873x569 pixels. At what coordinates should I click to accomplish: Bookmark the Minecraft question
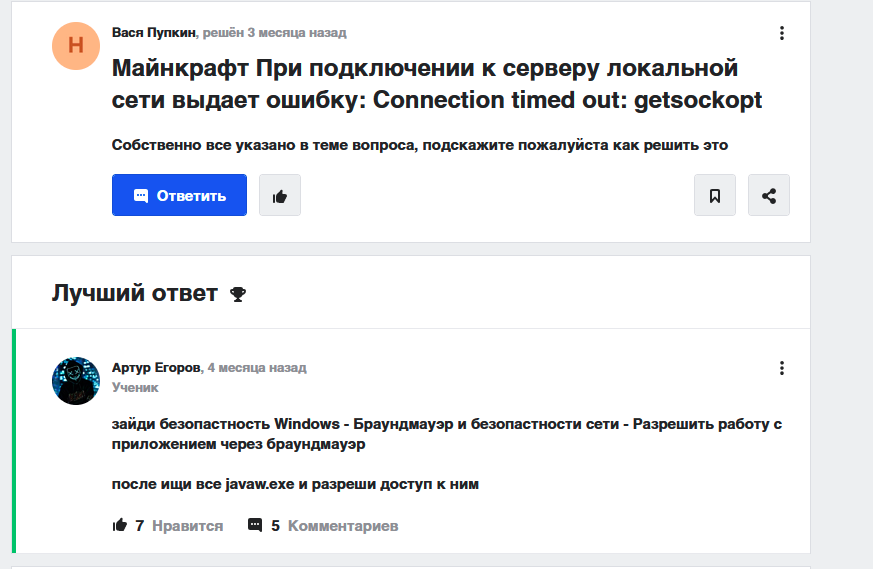point(715,195)
